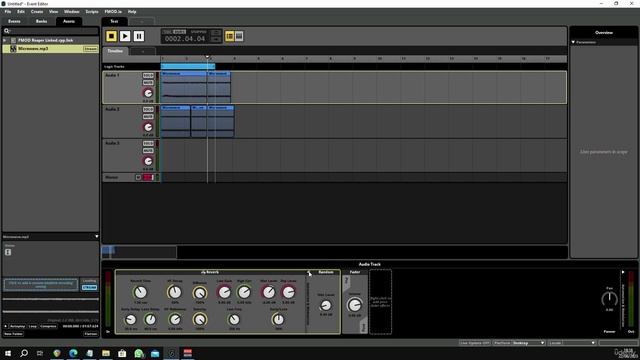
Task: Switch to the Events tab
Action: pos(14,21)
